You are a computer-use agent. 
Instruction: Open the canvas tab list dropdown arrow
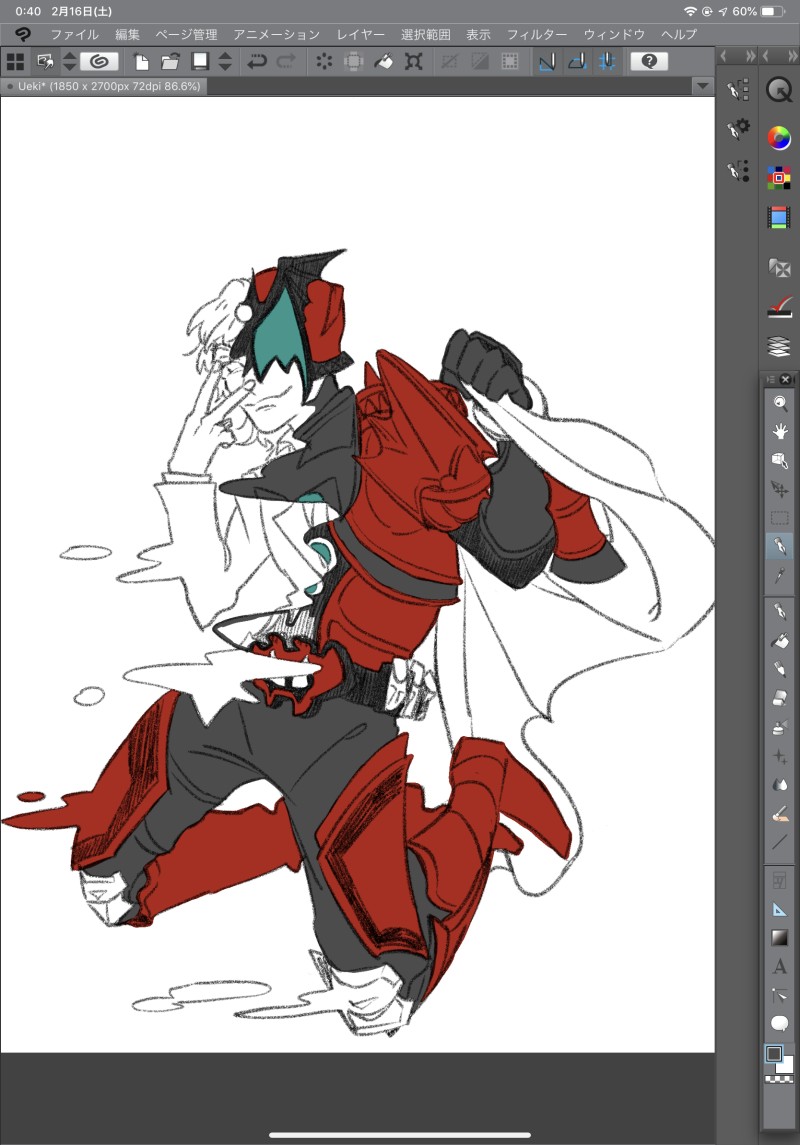[x=702, y=86]
